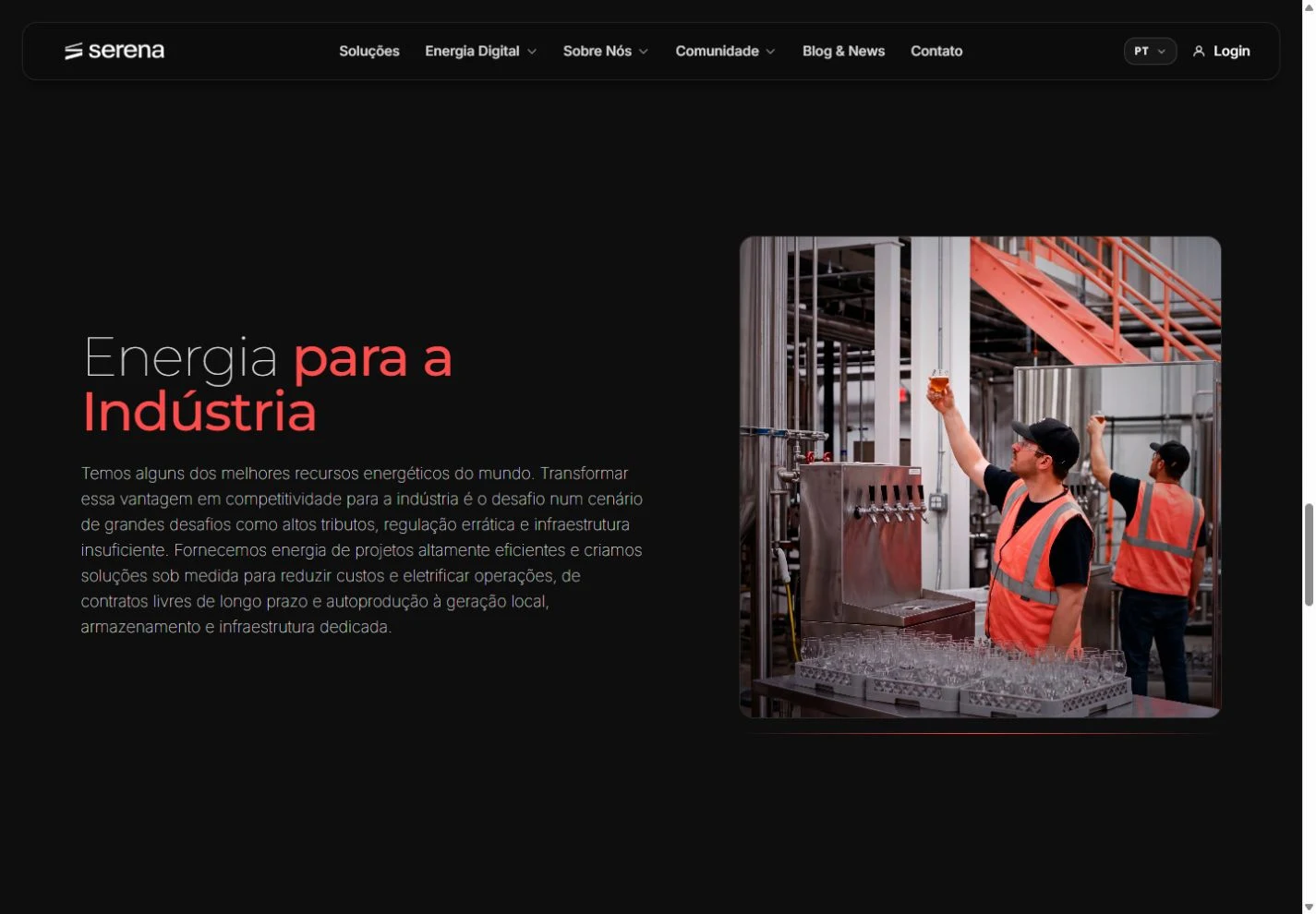The height and width of the screenshot is (914, 1316).
Task: Click the page vertical scrollbar thumb
Action: point(1309,555)
